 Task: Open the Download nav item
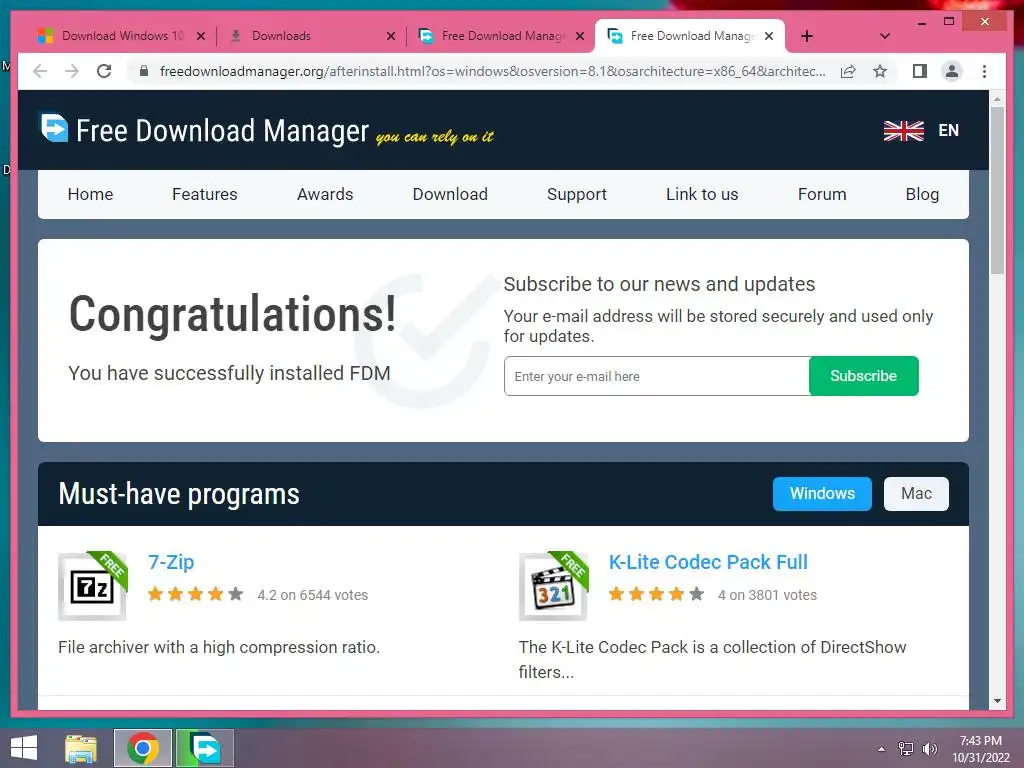[450, 194]
